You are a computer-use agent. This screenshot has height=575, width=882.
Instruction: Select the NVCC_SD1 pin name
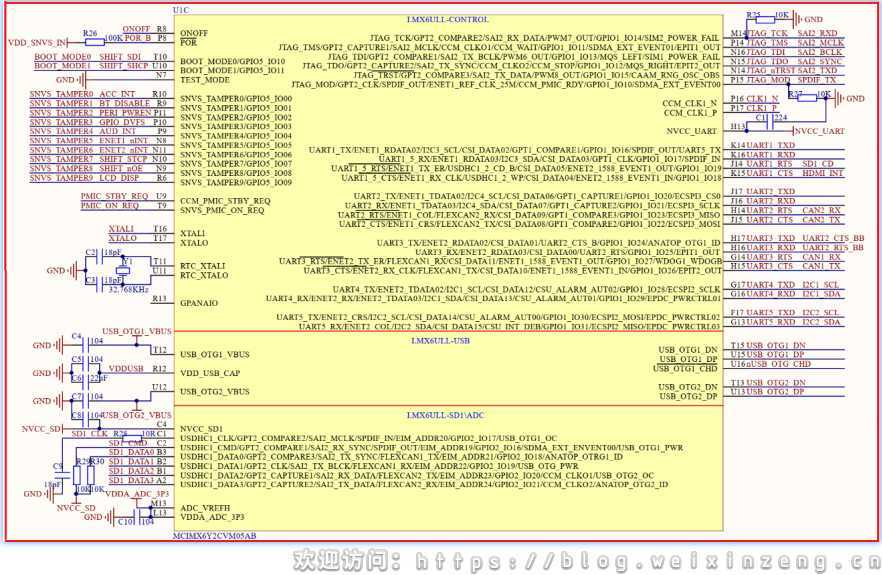(201, 429)
